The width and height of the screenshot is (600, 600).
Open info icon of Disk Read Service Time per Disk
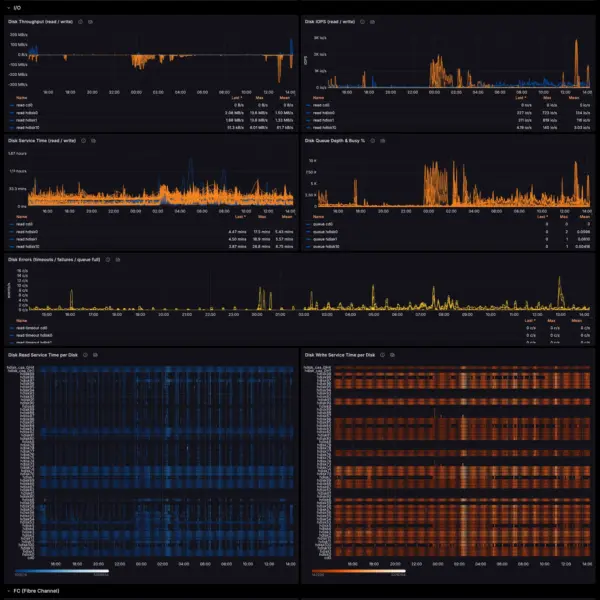(85, 355)
